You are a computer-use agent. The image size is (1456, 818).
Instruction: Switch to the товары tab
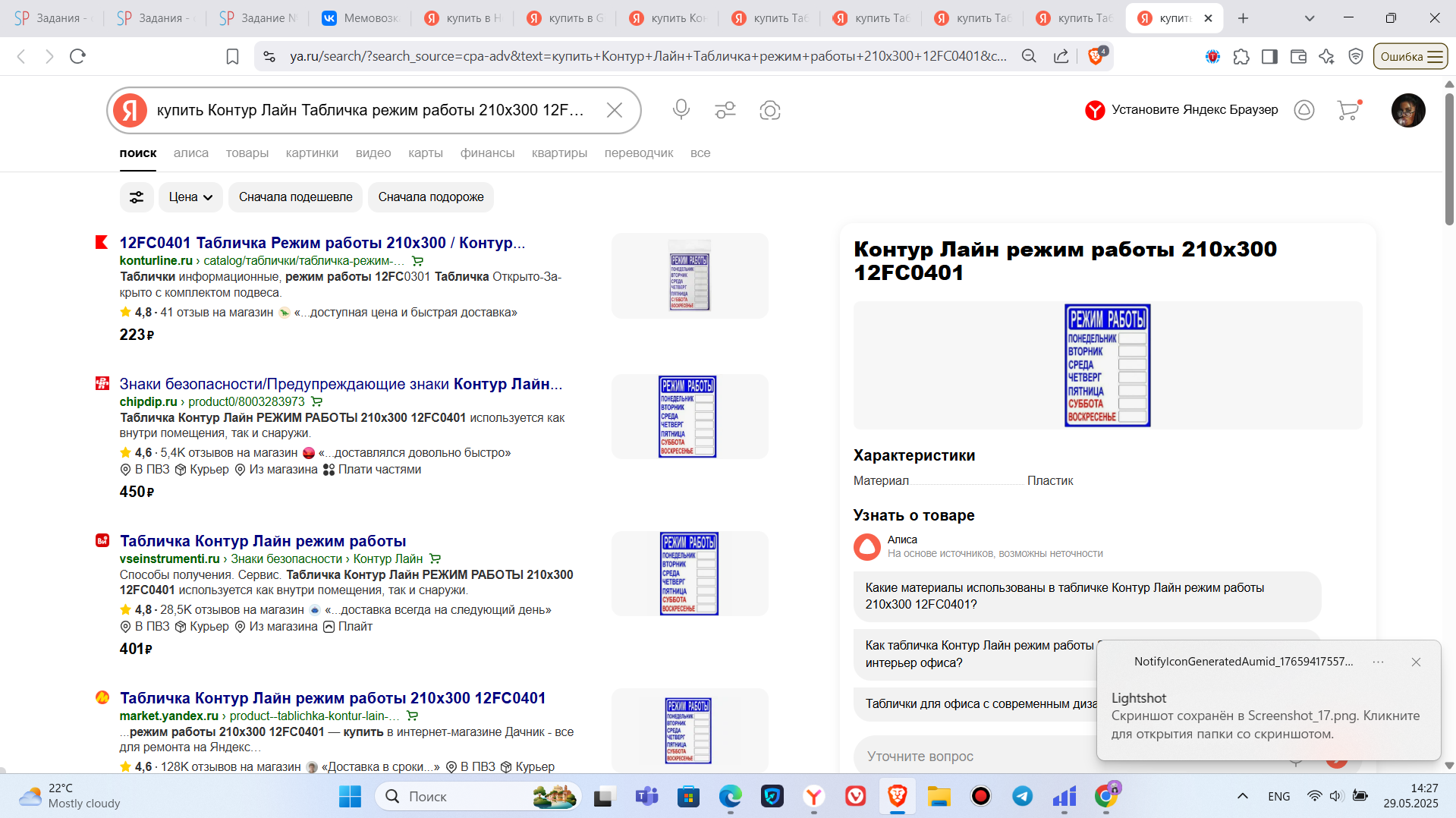coord(247,153)
